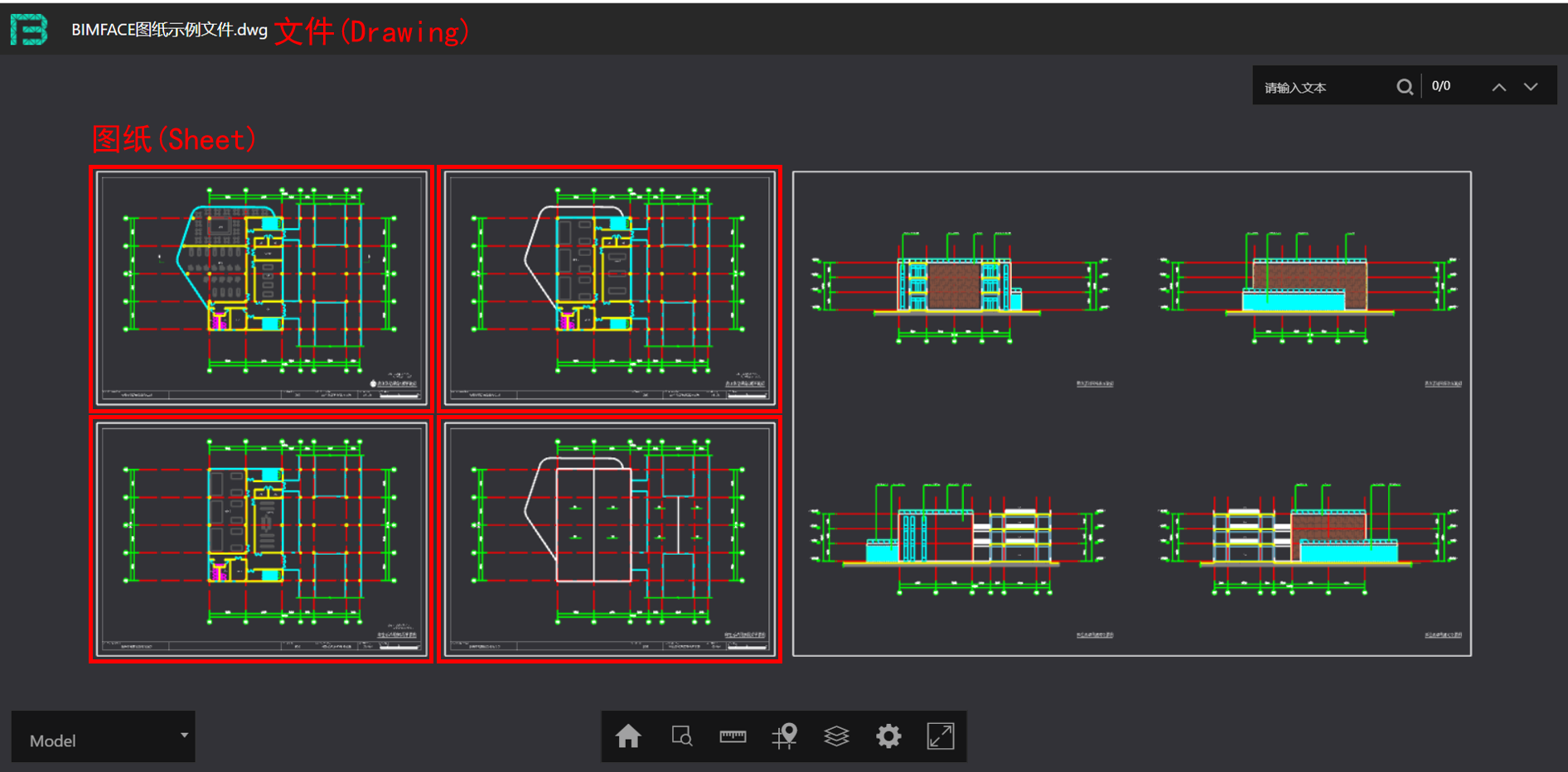Select the bottom-left floor plan sheet
This screenshot has height=772, width=1568.
pos(261,539)
